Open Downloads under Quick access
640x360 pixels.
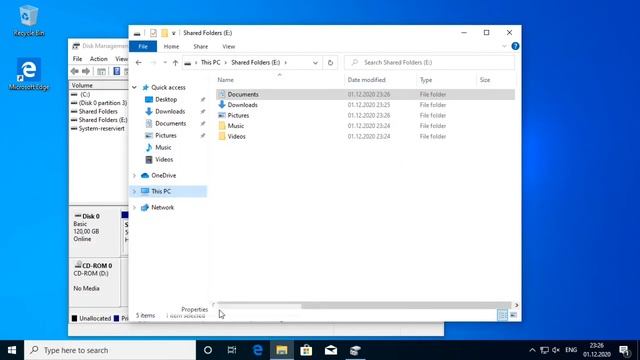(x=170, y=111)
